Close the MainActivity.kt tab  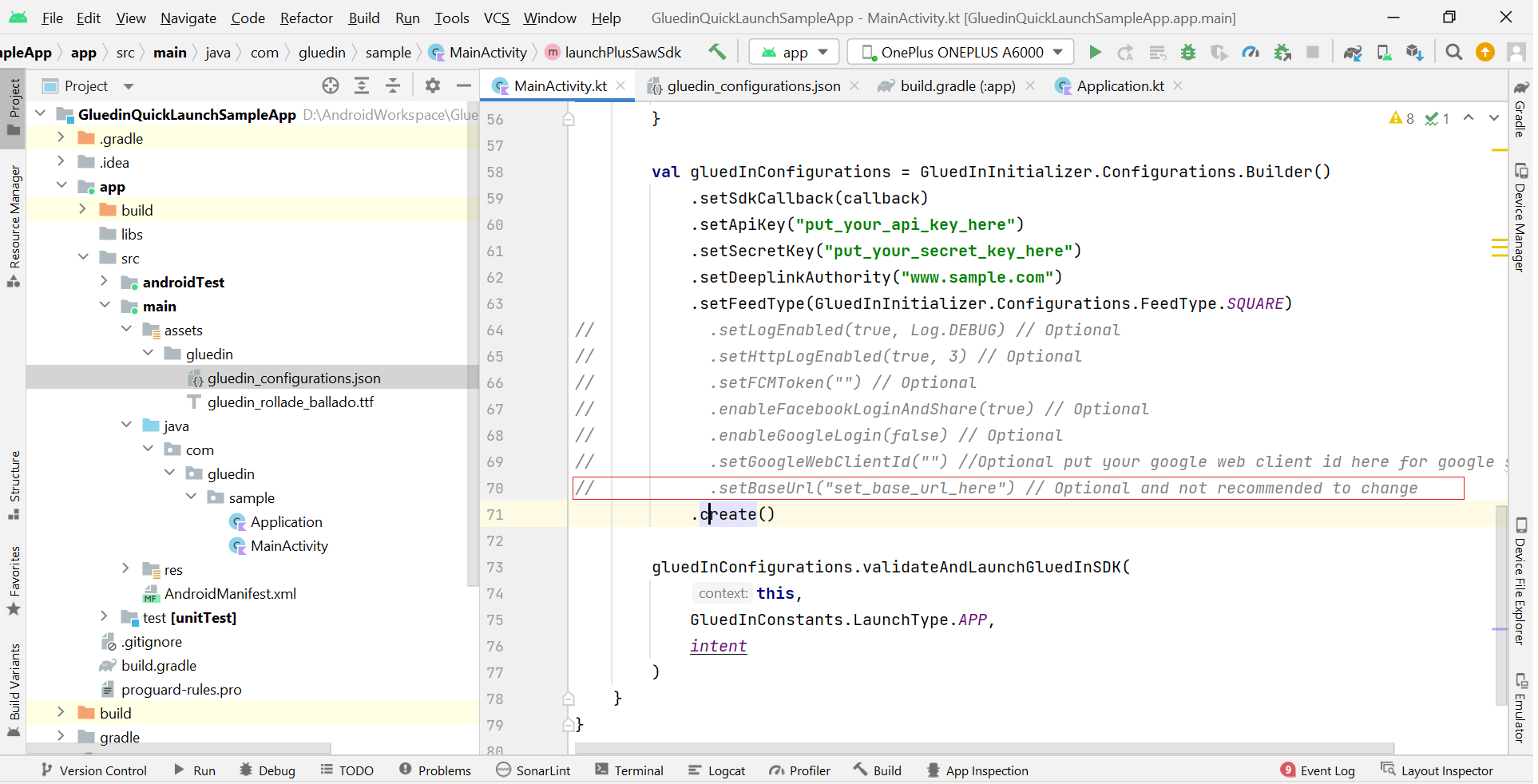620,85
